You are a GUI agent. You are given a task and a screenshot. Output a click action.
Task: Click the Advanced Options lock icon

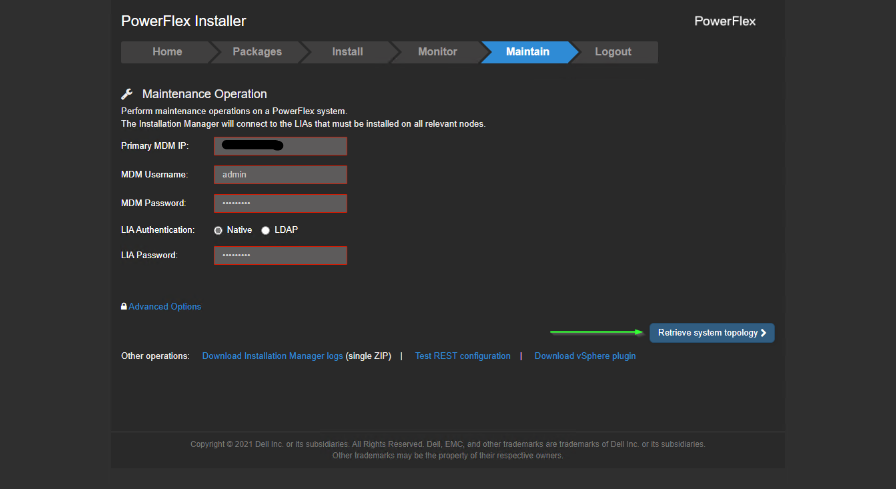124,307
